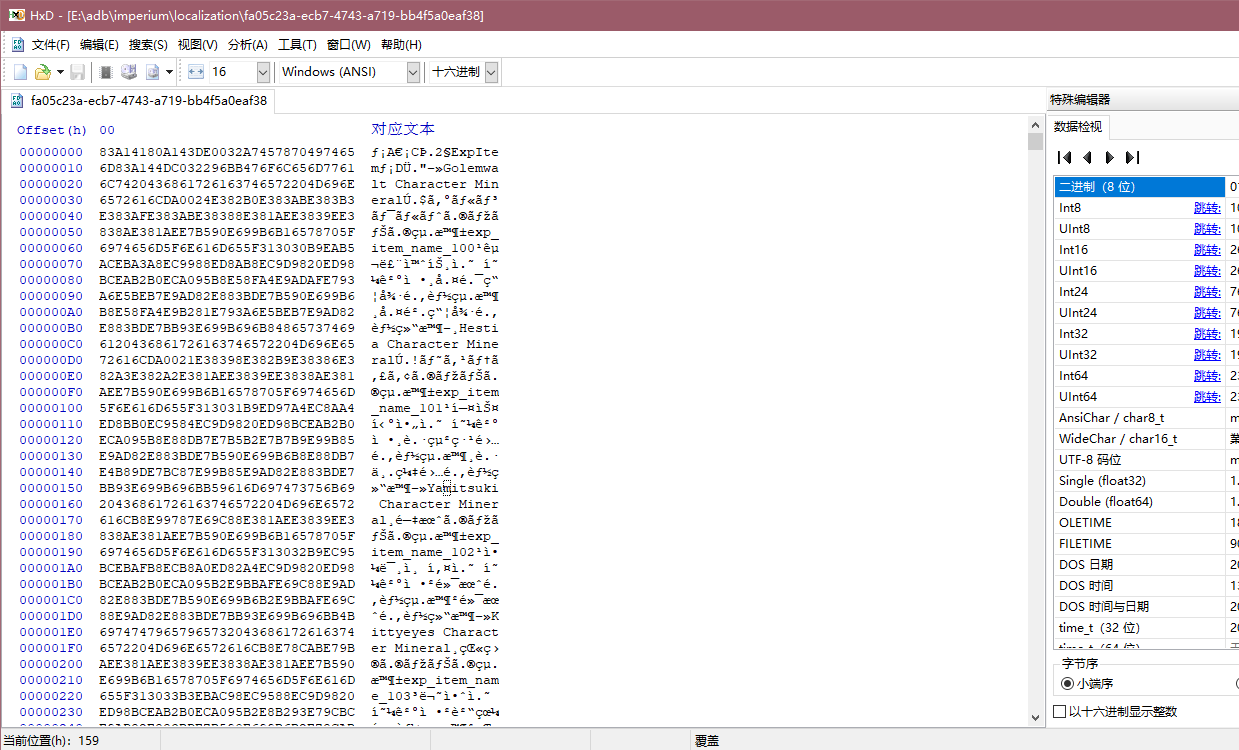1239x750 pixels.
Task: Open the 文件(F) menu
Action: (x=51, y=45)
